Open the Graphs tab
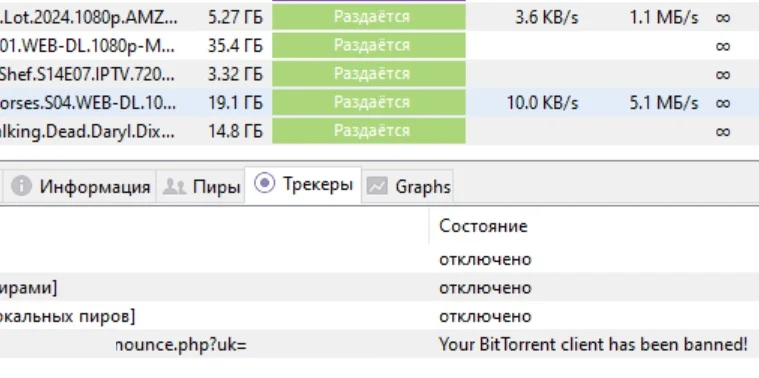The image size is (759, 378). 408,186
